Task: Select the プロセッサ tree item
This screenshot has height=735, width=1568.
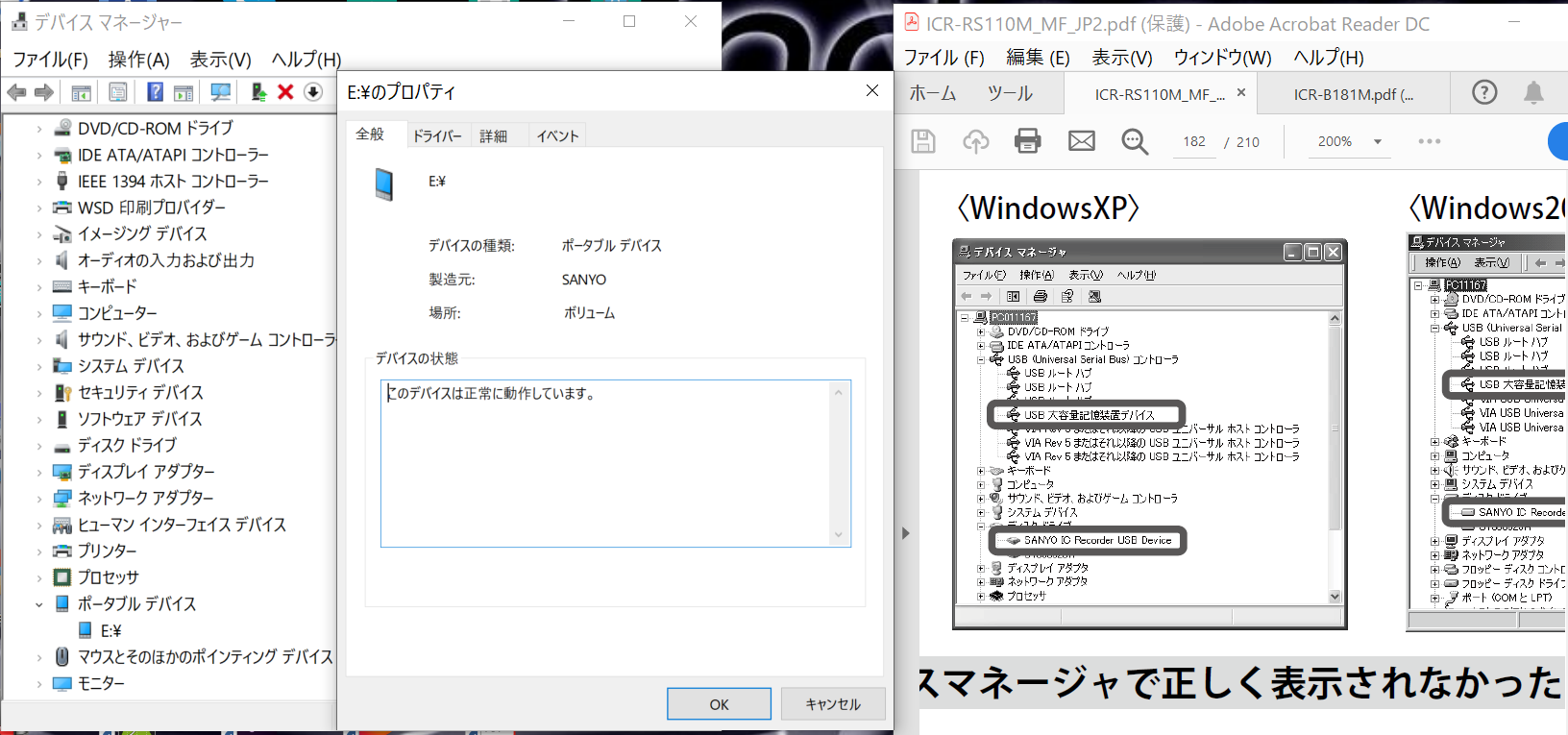Action: coord(109,577)
